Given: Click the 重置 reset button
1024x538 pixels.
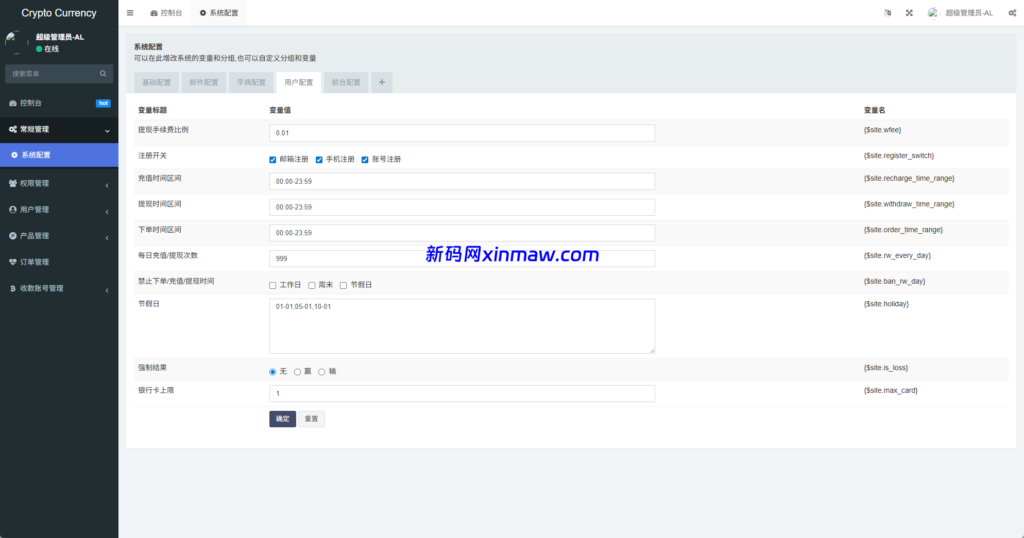Looking at the screenshot, I should click(312, 419).
